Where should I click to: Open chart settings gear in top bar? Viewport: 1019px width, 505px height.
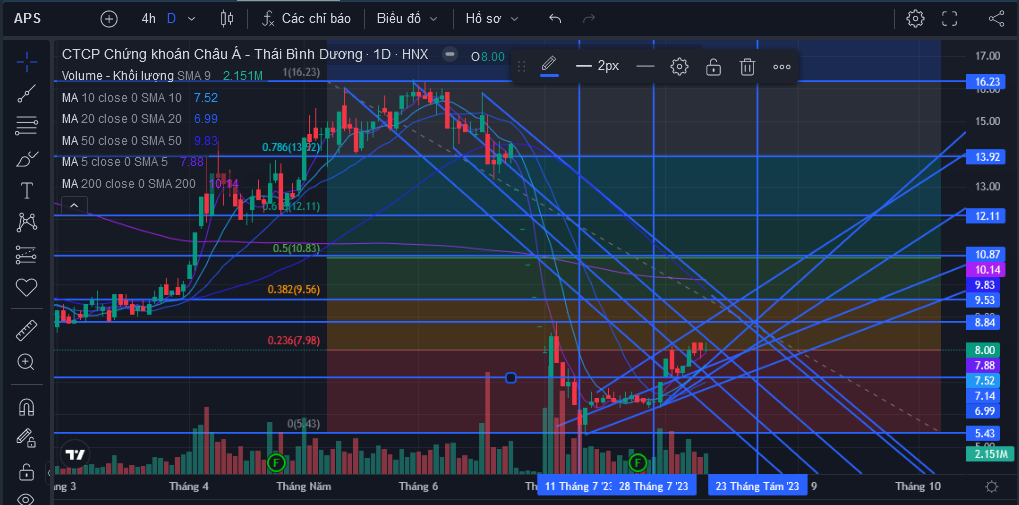pyautogui.click(x=916, y=18)
